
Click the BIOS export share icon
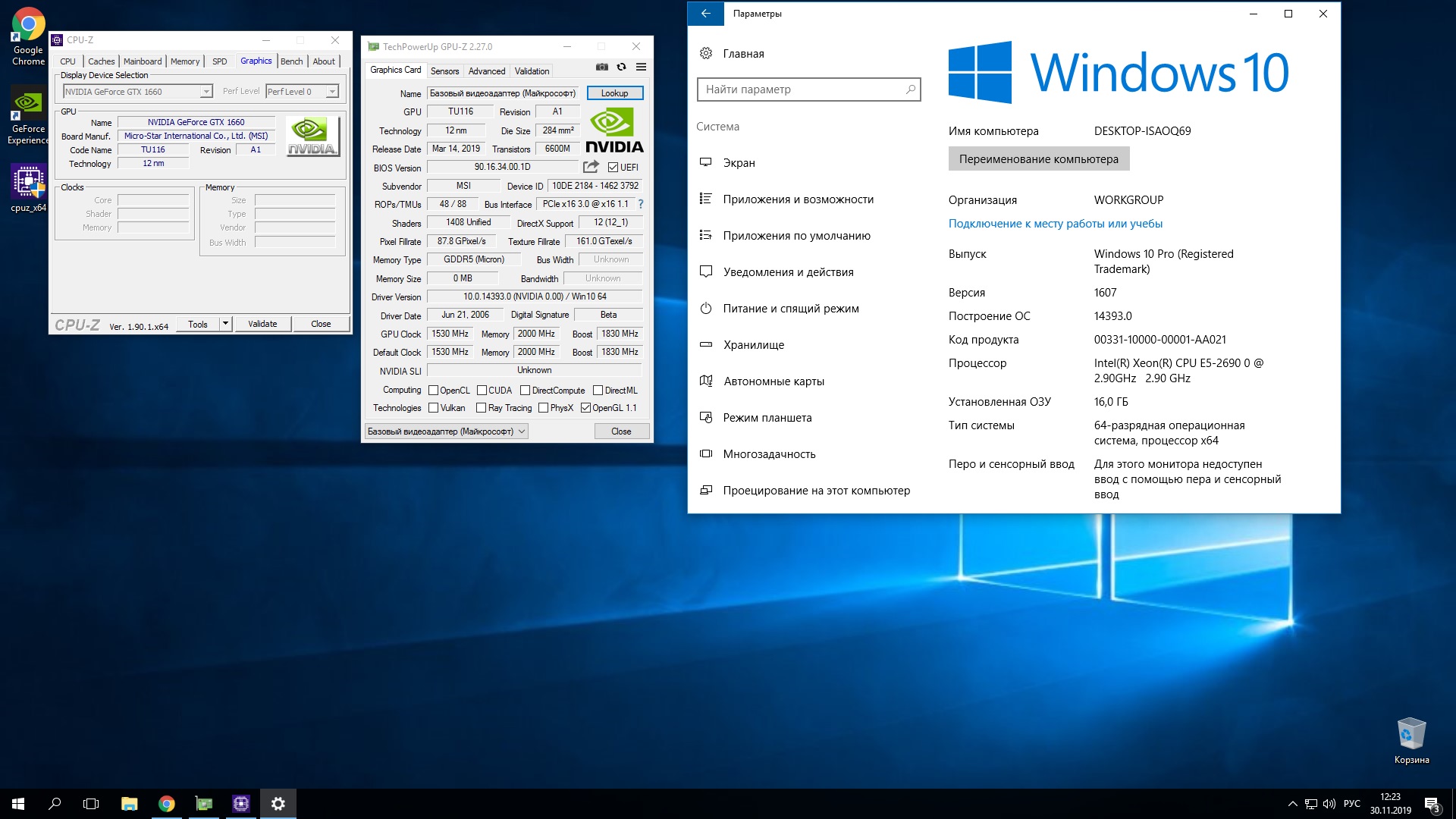[x=591, y=167]
